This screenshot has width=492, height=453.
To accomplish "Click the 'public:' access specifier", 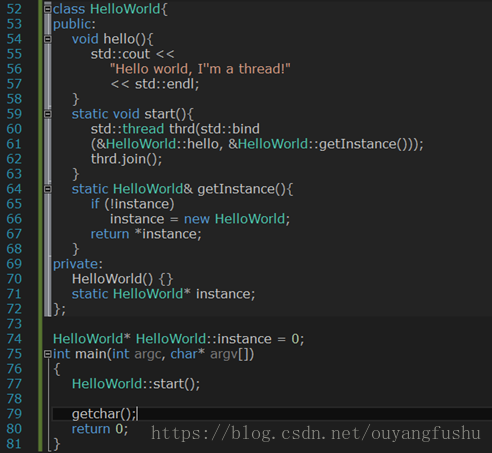I will 74,24.
